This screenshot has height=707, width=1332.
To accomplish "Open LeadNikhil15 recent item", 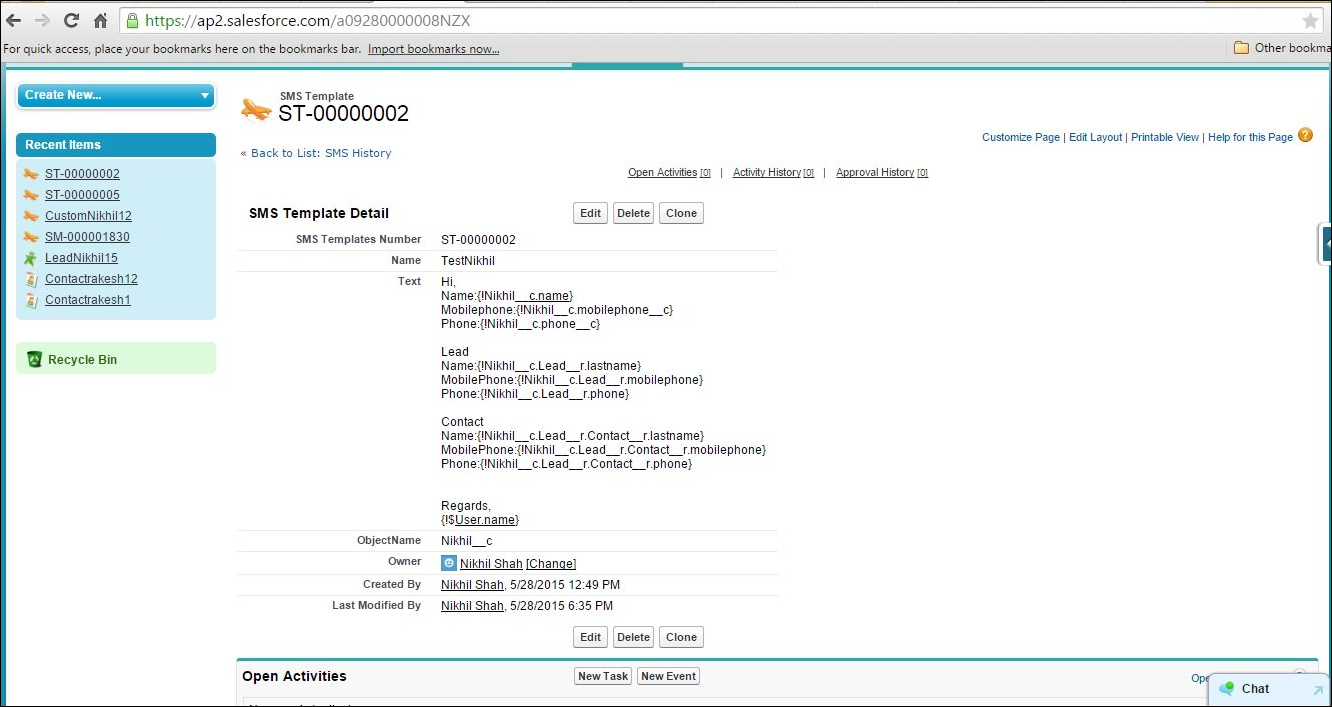I will click(81, 258).
